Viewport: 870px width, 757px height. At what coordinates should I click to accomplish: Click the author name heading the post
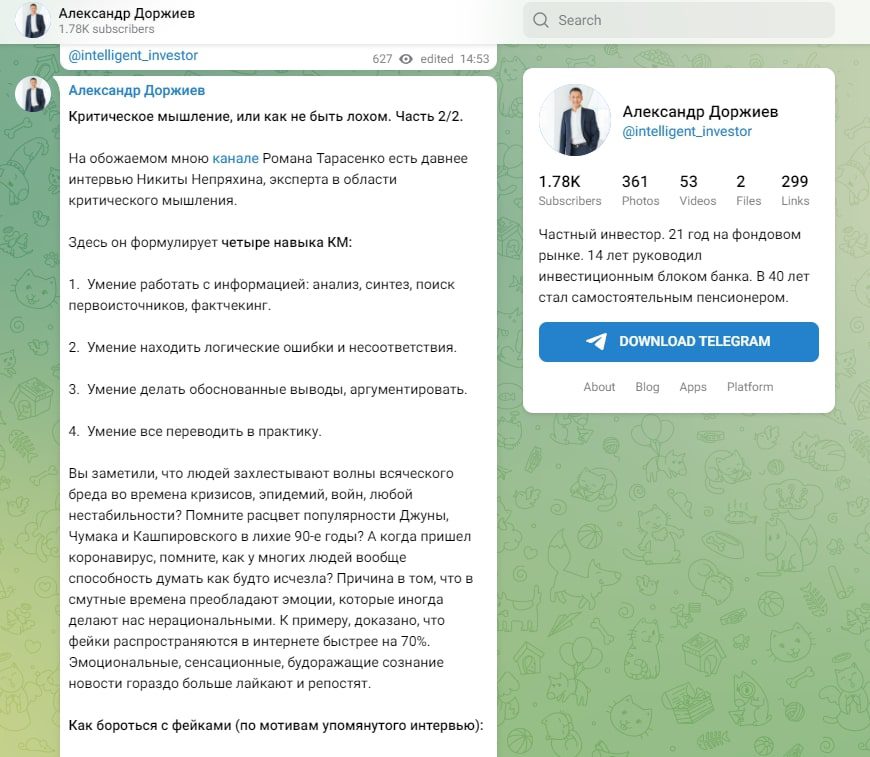(x=138, y=91)
